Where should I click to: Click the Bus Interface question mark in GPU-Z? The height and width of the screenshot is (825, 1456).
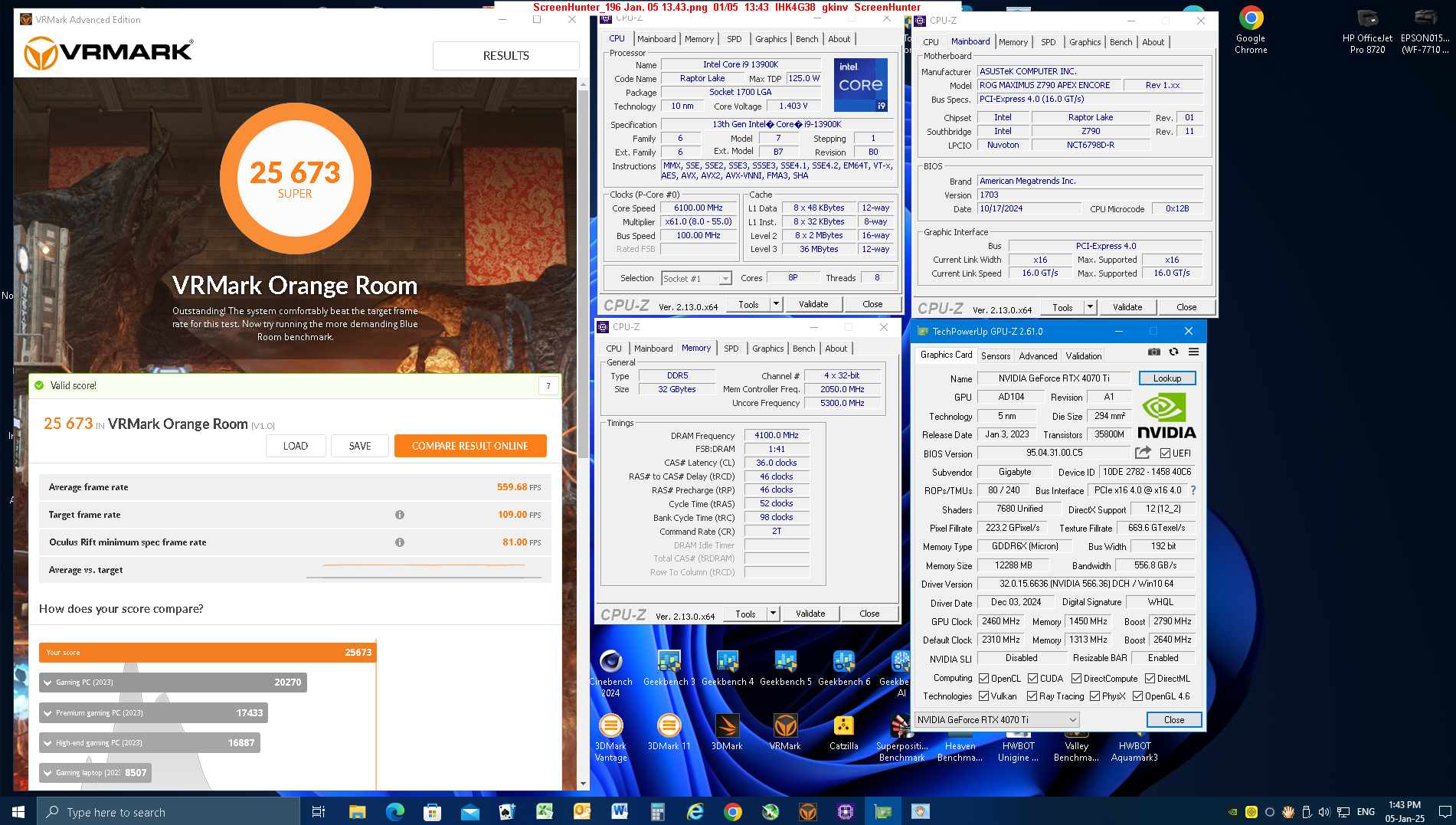[x=1193, y=490]
